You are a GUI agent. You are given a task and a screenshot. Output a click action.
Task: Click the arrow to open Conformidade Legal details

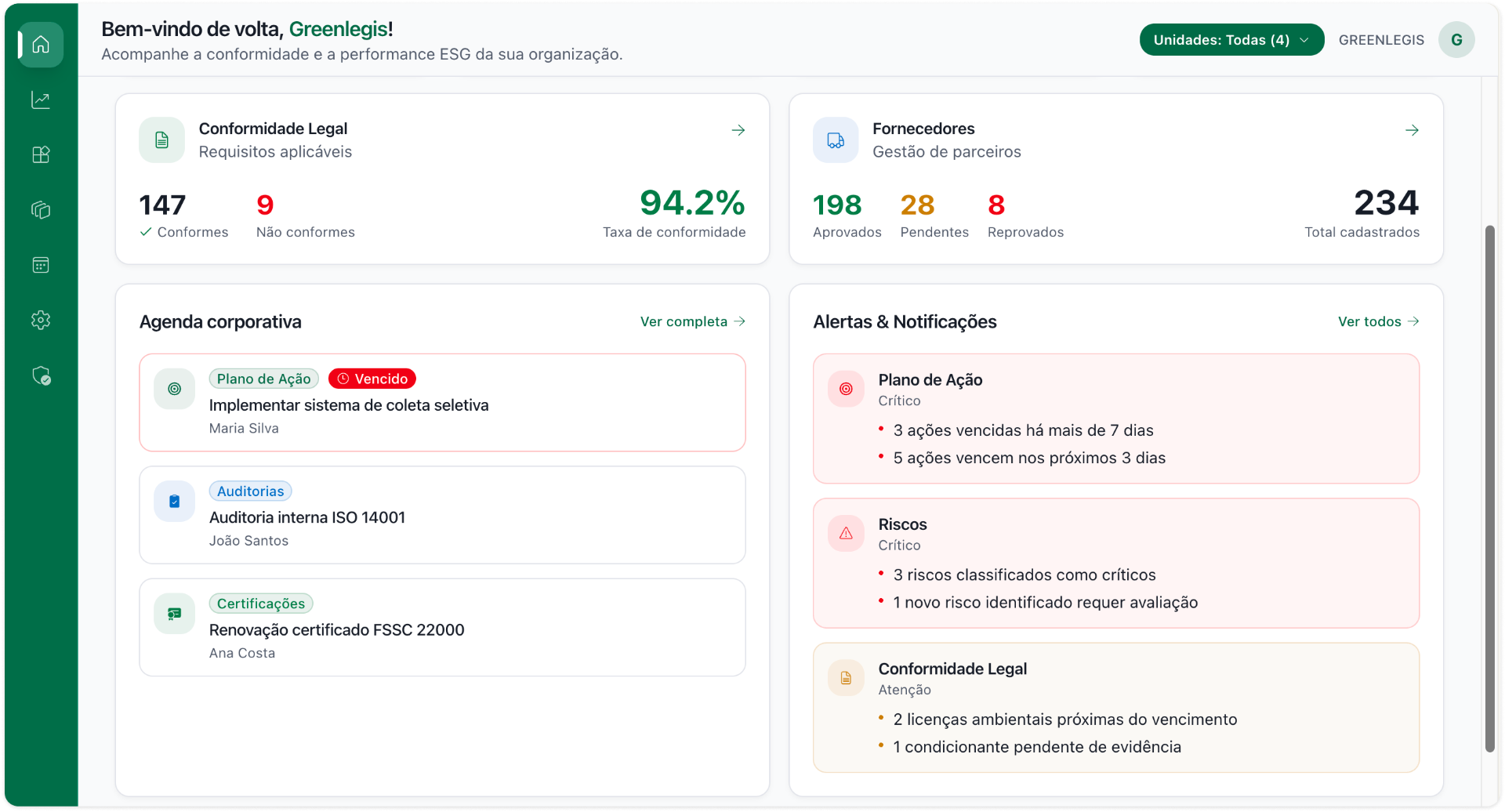(x=738, y=130)
